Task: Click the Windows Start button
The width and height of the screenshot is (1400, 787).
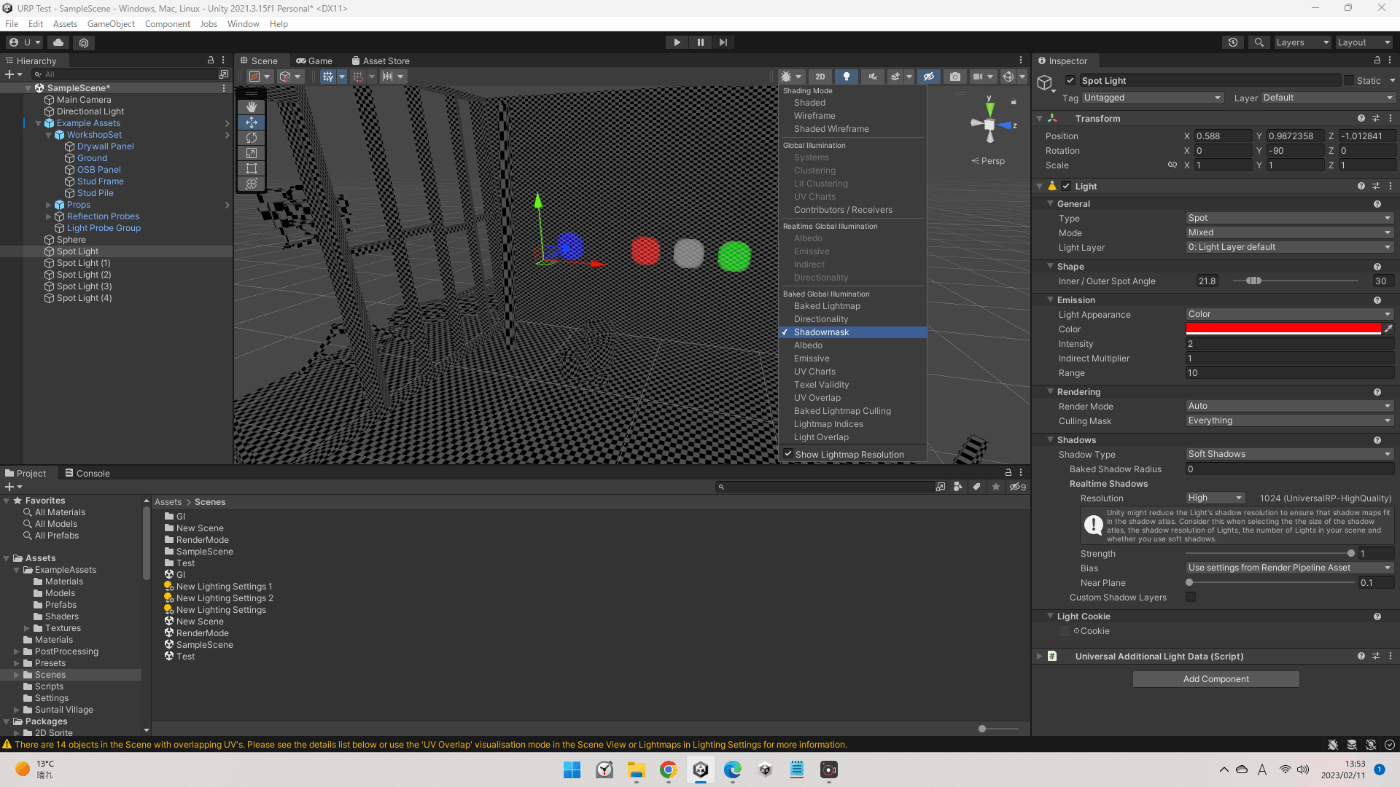Action: [572, 770]
